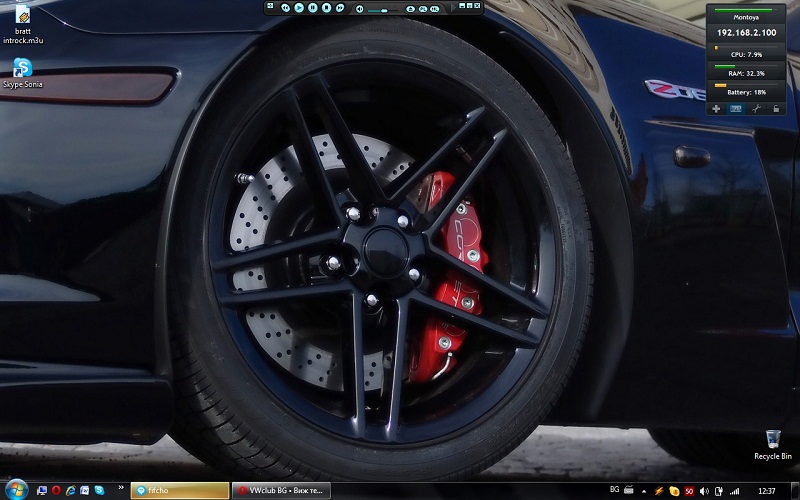The height and width of the screenshot is (500, 800).
Task: Click the media player volume slider
Action: coord(382,8)
